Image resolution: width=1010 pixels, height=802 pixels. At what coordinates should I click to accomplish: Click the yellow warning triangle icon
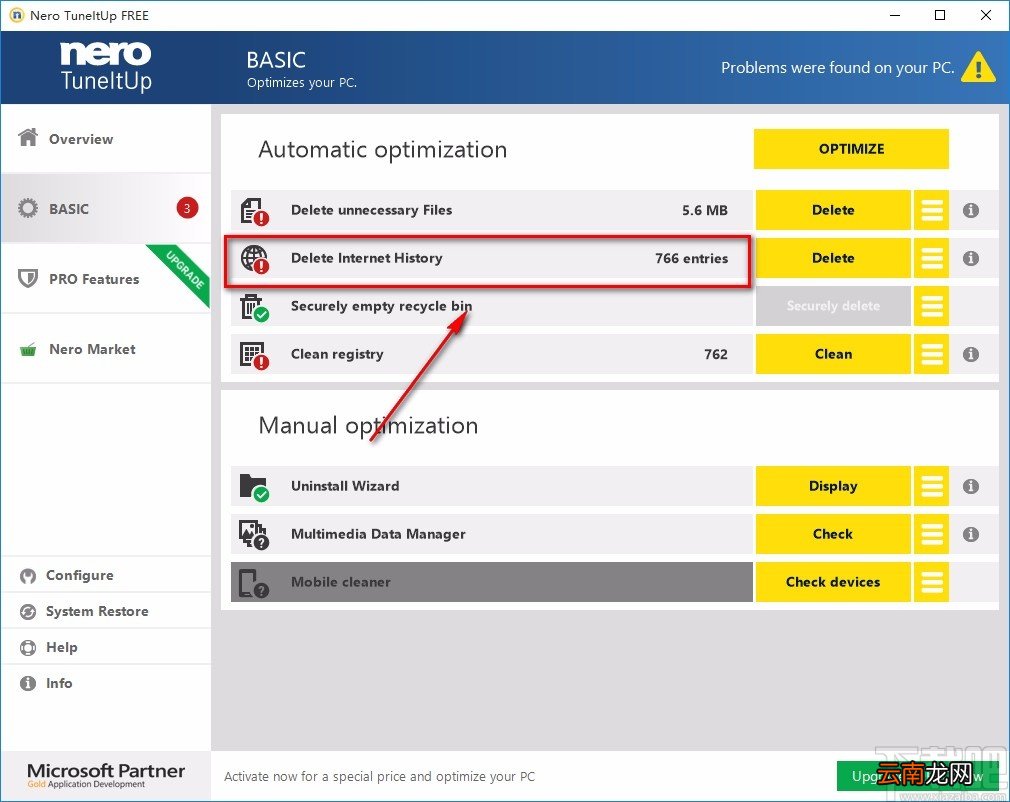(x=978, y=67)
